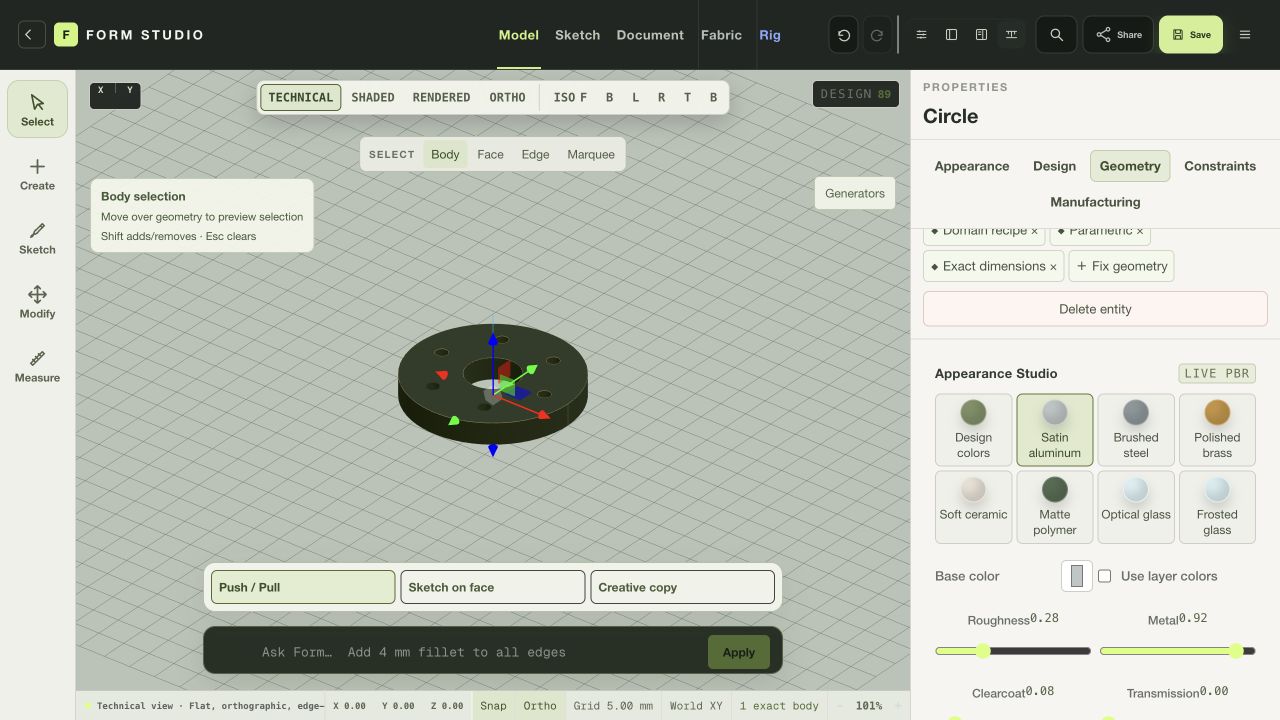Screen dimensions: 1280x720
Task: Adjust the Roughness slider
Action: (x=1013, y=651)
